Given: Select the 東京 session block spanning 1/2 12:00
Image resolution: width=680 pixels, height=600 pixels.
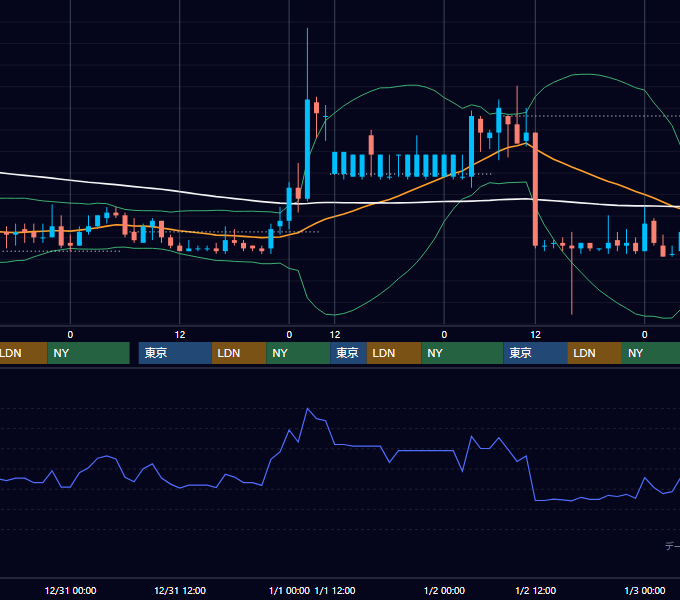Looking at the screenshot, I should point(535,353).
